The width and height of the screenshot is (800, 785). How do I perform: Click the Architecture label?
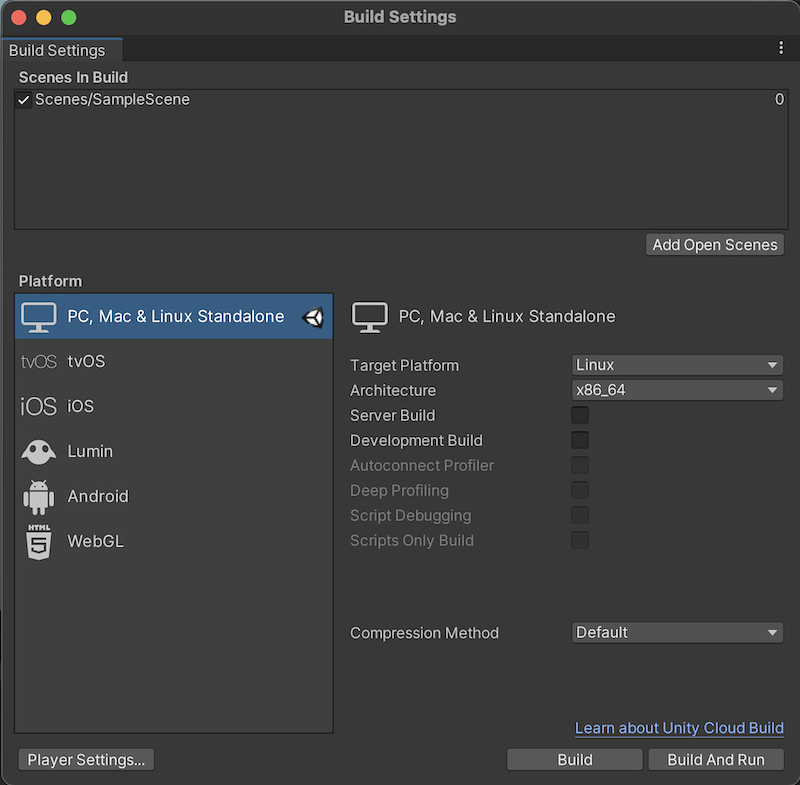(393, 391)
